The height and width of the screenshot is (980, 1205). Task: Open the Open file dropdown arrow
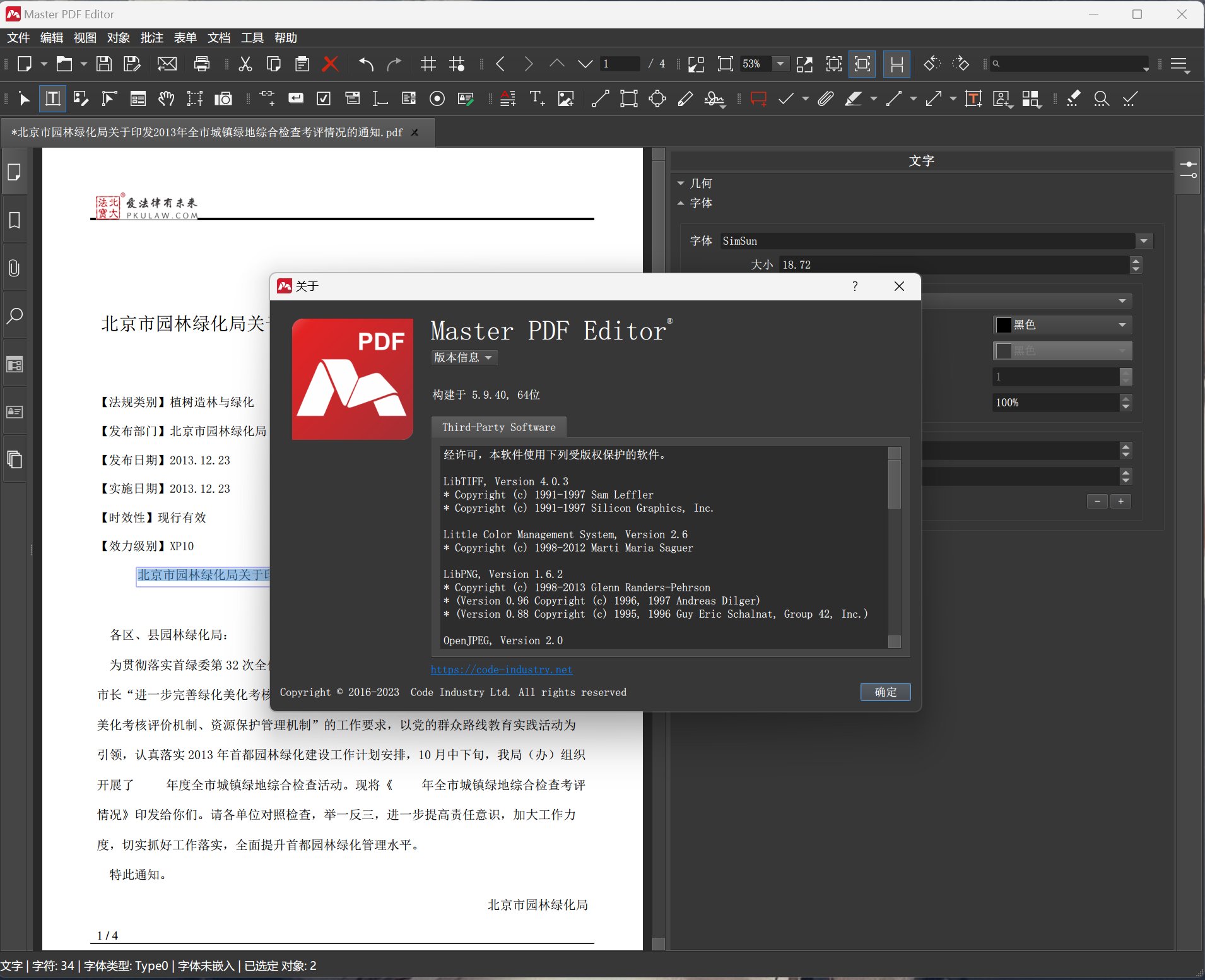pyautogui.click(x=83, y=64)
